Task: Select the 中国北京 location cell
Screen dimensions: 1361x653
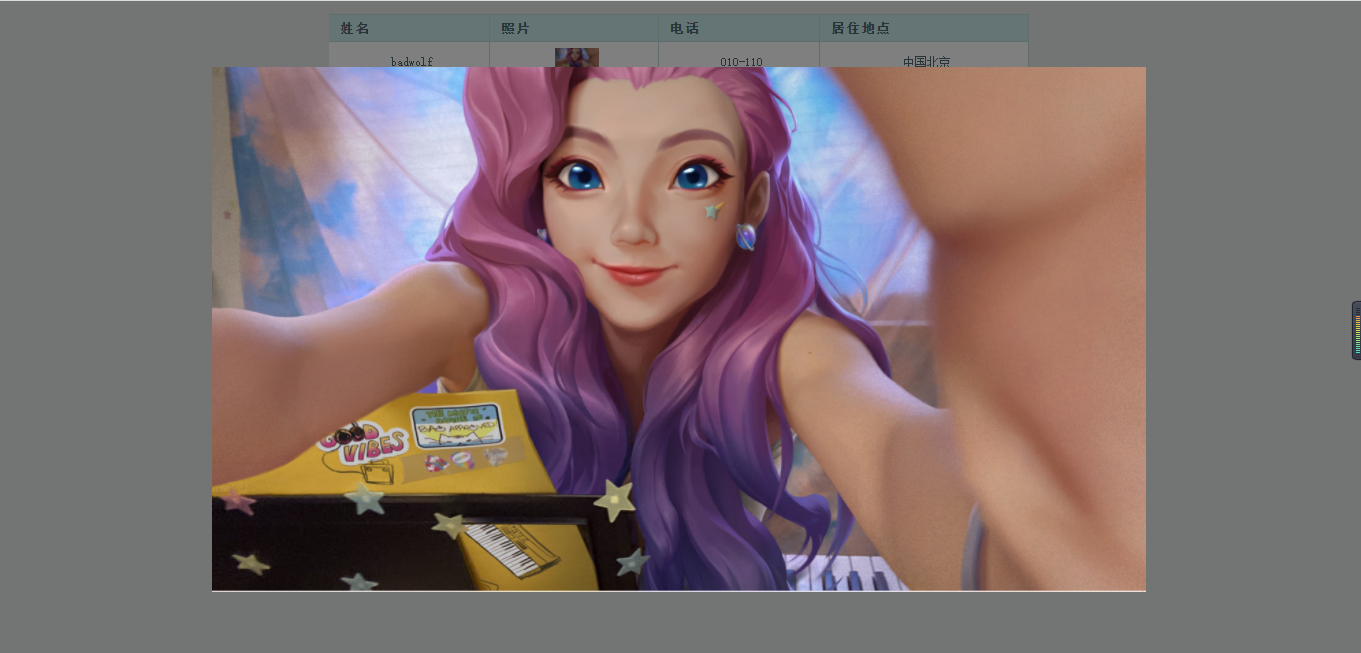Action: coord(924,55)
